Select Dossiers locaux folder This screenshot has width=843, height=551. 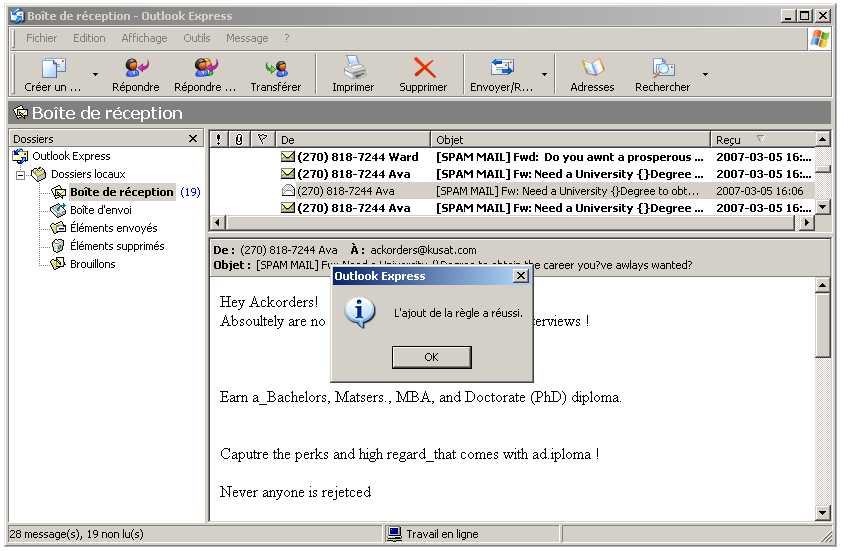(x=88, y=174)
